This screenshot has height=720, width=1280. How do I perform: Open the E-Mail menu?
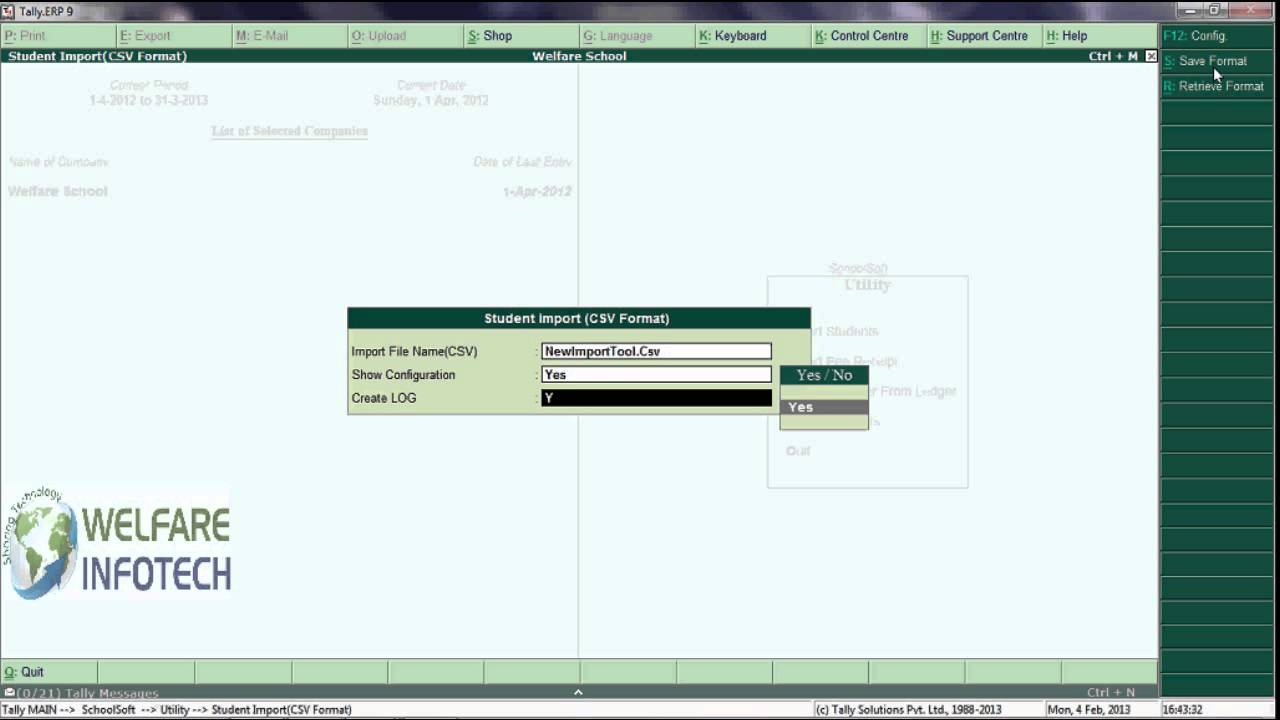(x=289, y=36)
